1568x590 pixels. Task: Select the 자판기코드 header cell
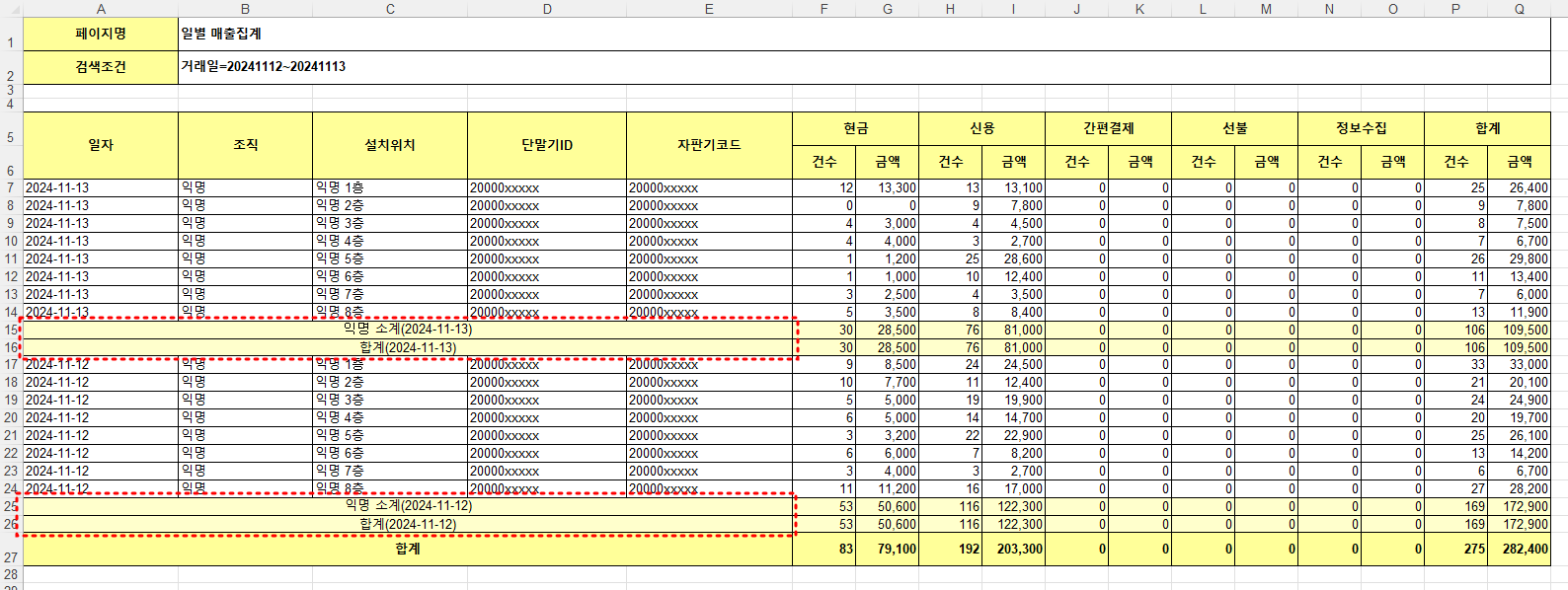(x=709, y=145)
